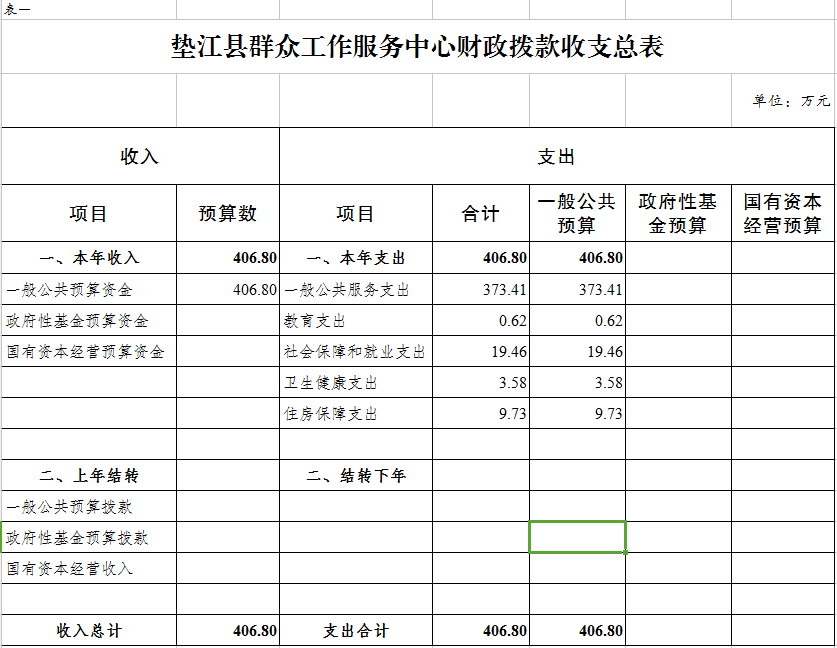Select the 一、本年支出 row label
The width and height of the screenshot is (837, 648).
pyautogui.click(x=356, y=258)
